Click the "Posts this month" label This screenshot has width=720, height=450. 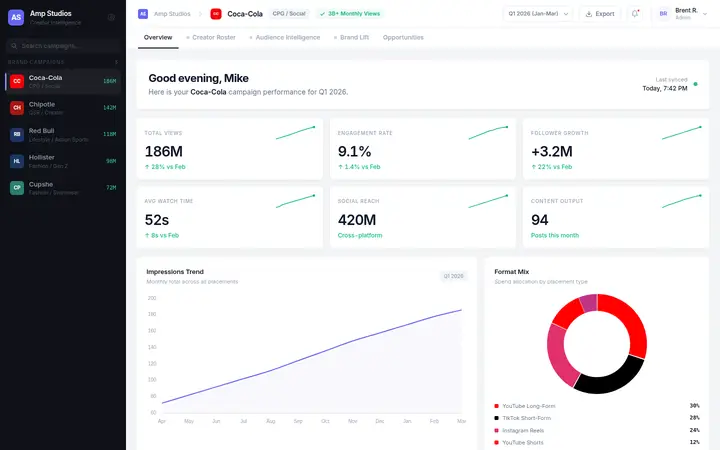(555, 235)
